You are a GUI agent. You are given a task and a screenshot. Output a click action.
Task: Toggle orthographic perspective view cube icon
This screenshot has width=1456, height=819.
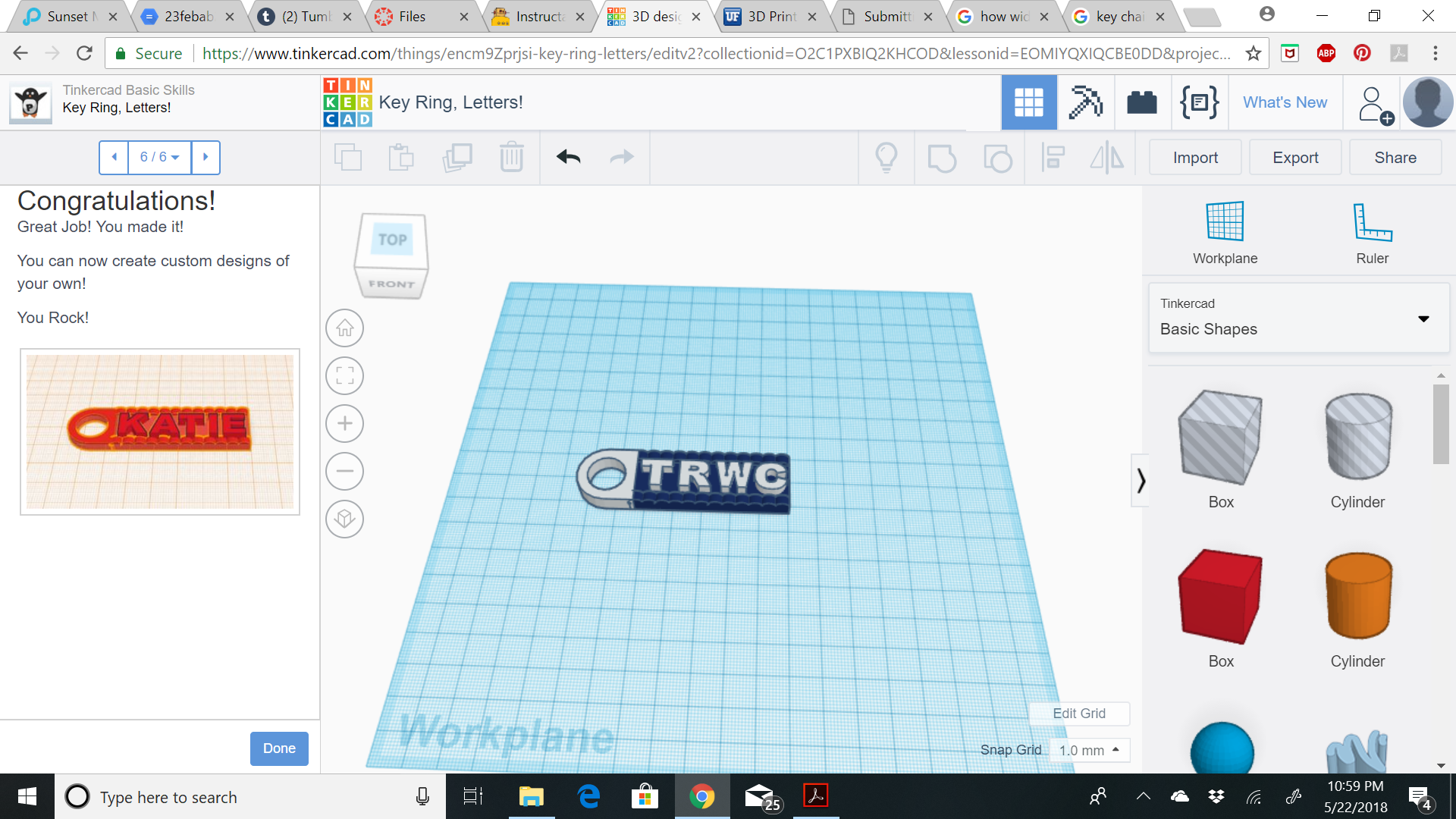[x=345, y=519]
